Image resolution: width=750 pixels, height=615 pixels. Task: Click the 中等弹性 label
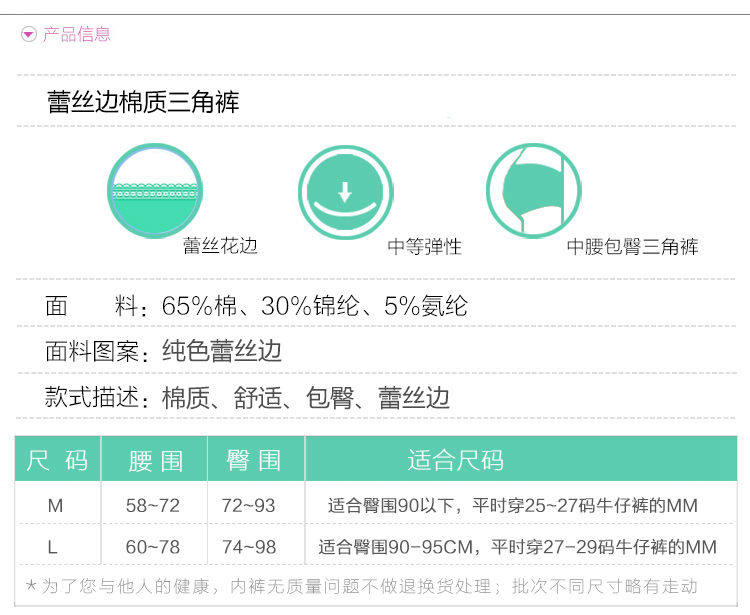pyautogui.click(x=424, y=247)
